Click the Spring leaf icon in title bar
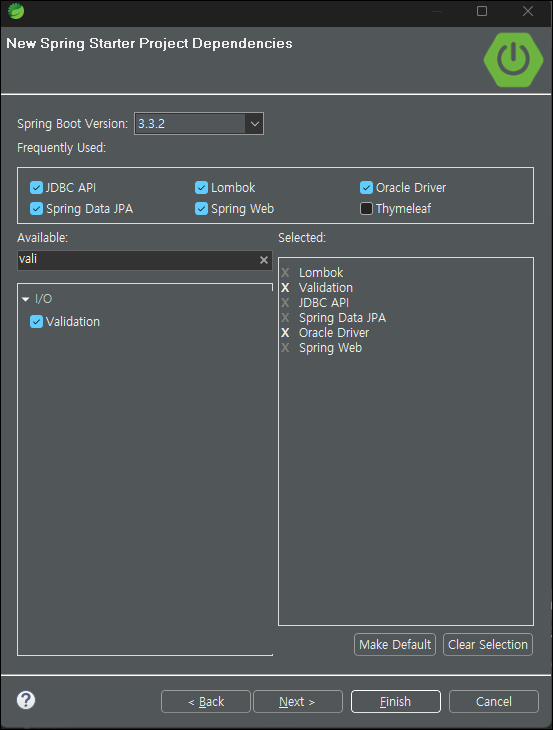The height and width of the screenshot is (730, 553). pos(16,11)
